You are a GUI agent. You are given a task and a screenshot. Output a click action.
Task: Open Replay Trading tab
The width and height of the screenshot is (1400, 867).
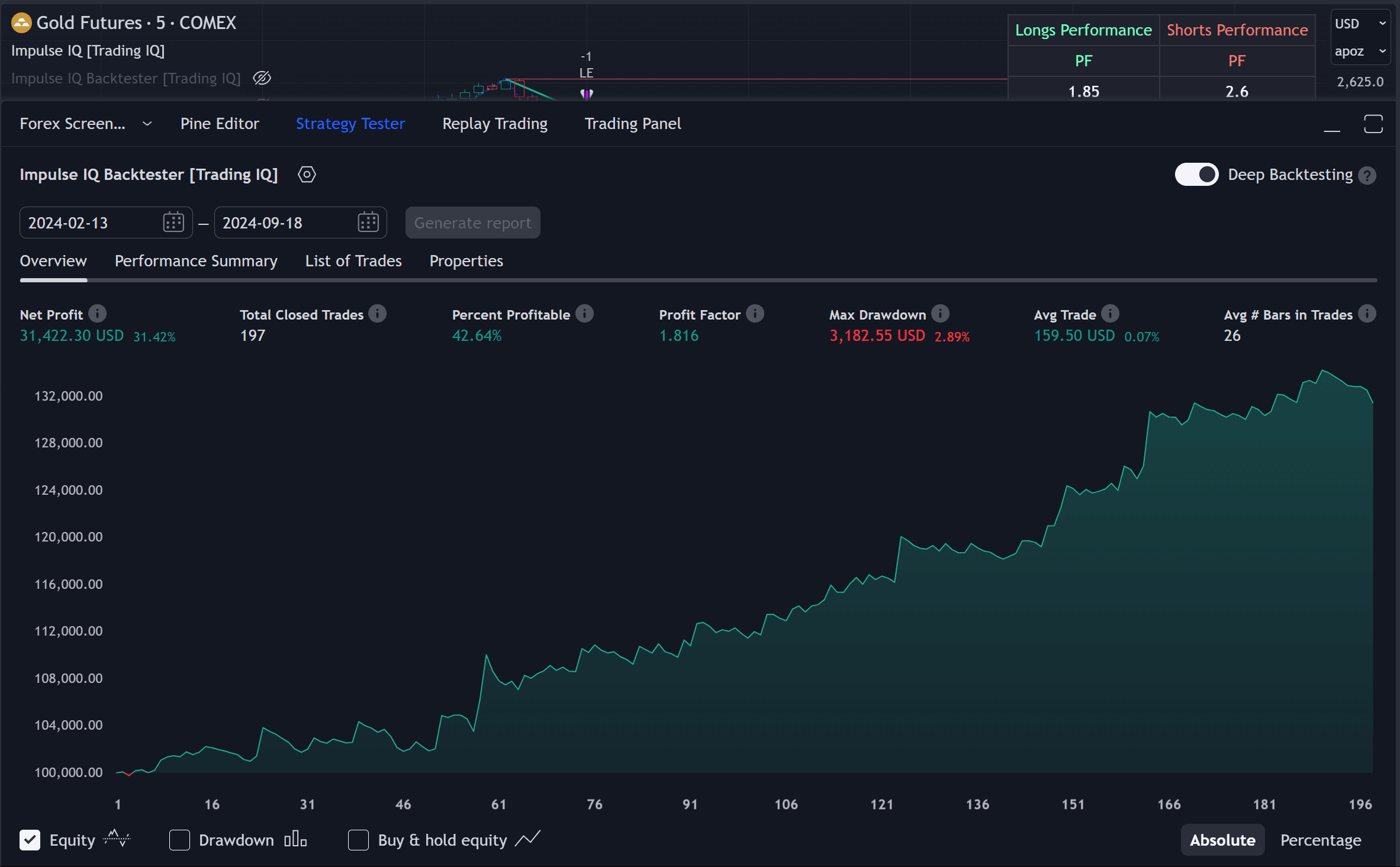(x=495, y=124)
